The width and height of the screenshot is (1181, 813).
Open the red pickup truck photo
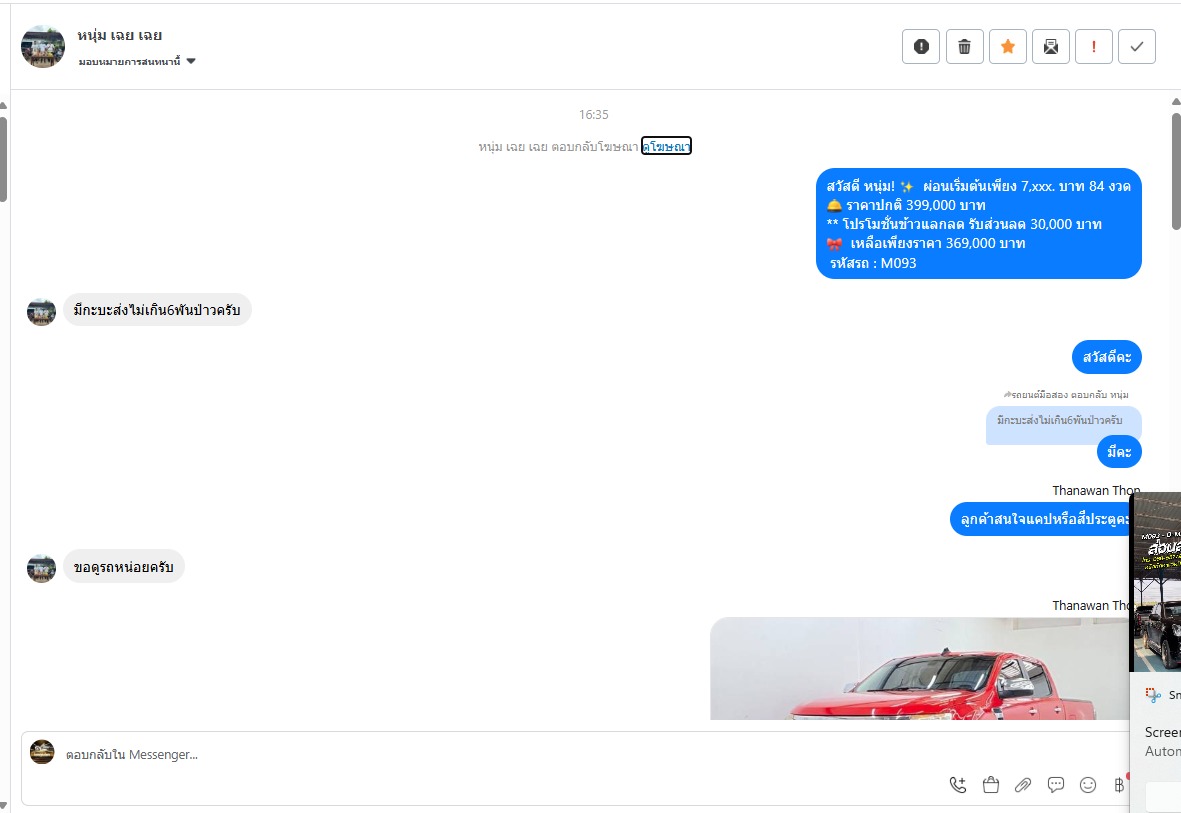point(920,668)
